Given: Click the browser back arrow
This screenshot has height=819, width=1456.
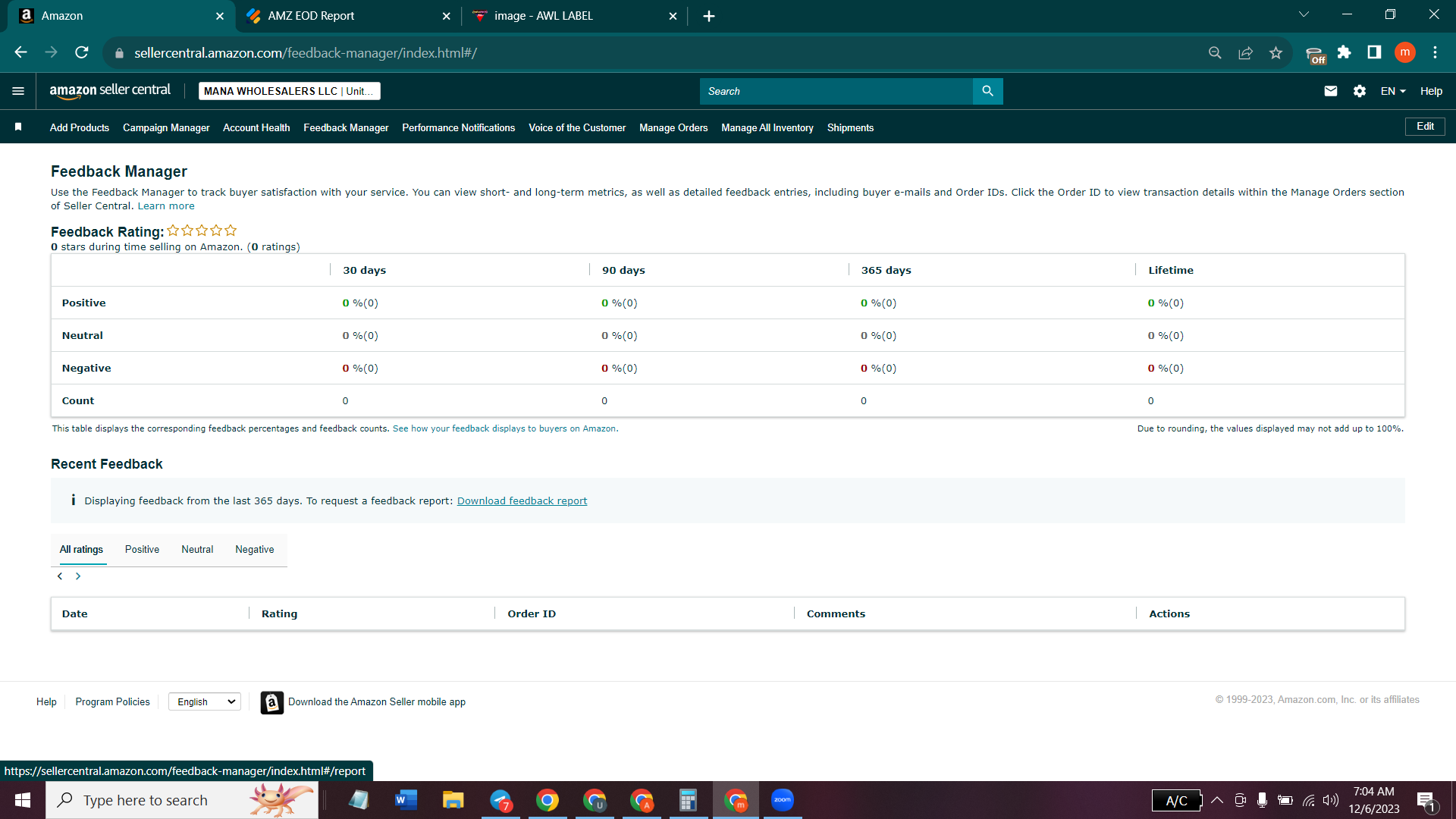Looking at the screenshot, I should point(20,52).
